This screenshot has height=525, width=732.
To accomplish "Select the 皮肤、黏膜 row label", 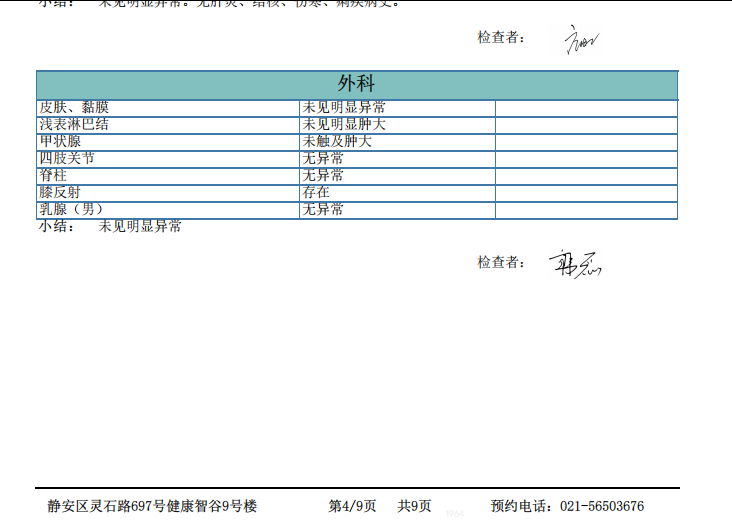I will click(74, 108).
